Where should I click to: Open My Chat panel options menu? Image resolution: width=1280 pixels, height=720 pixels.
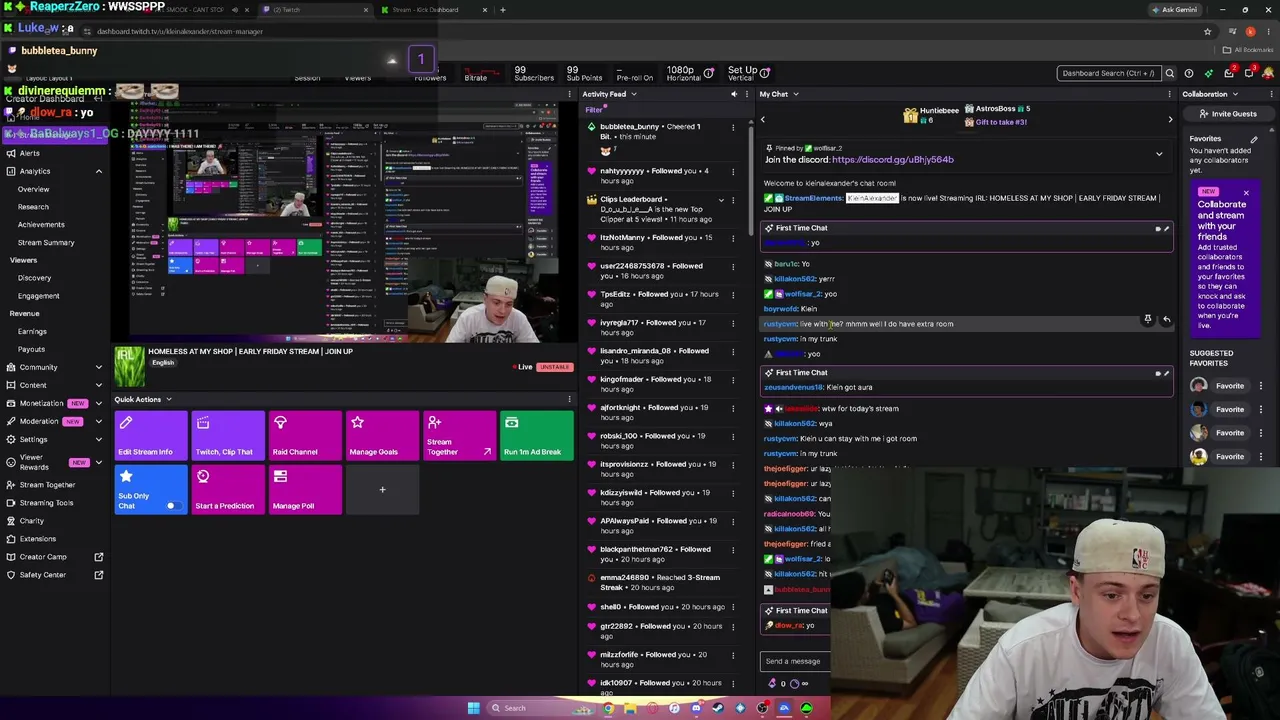pyautogui.click(x=1170, y=94)
